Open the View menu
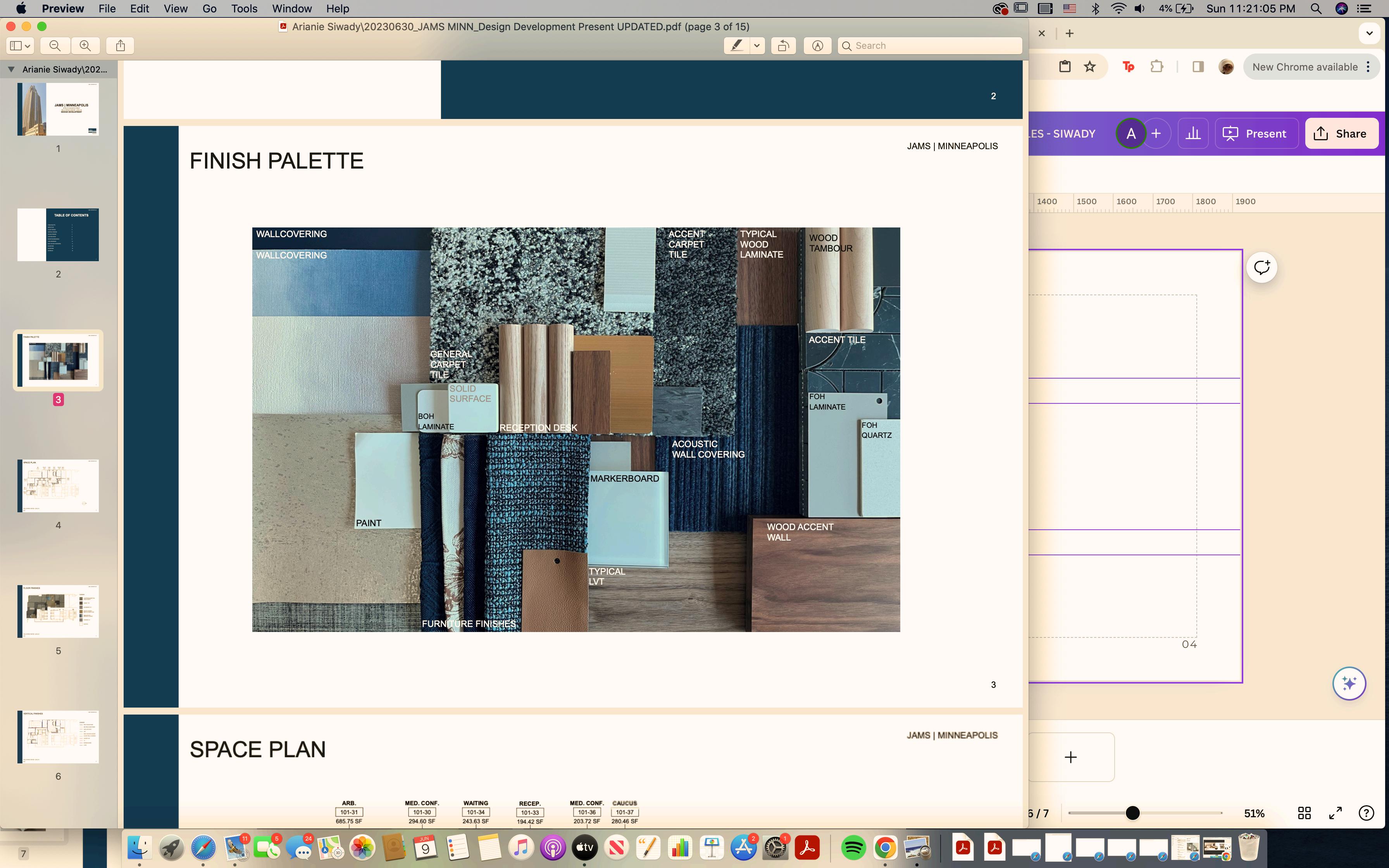Image resolution: width=1389 pixels, height=868 pixels. tap(175, 9)
